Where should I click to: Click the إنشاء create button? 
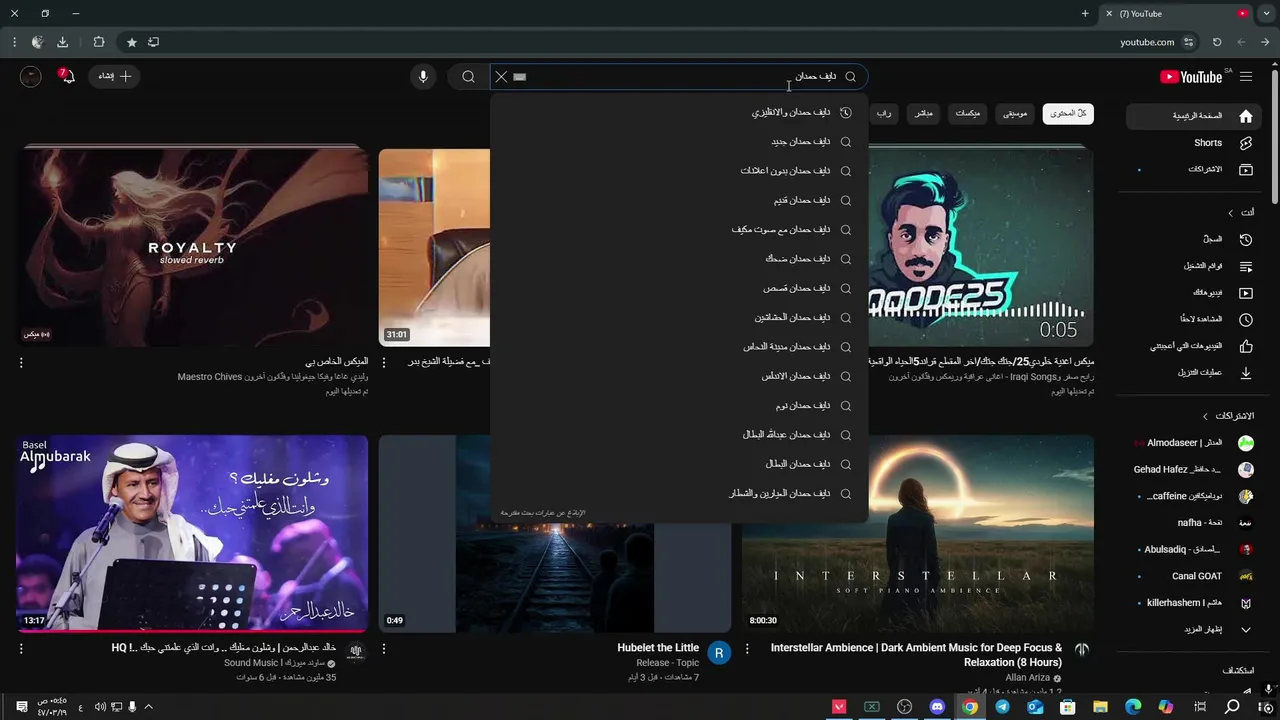click(114, 77)
